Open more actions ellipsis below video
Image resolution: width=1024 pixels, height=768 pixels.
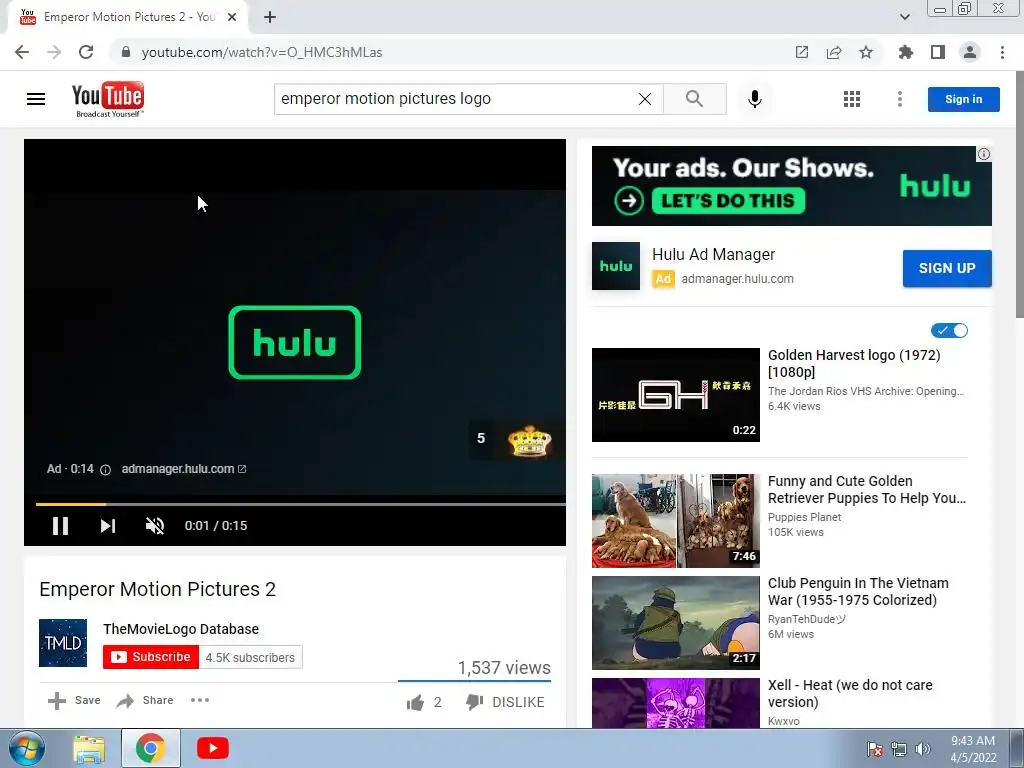[x=200, y=700]
